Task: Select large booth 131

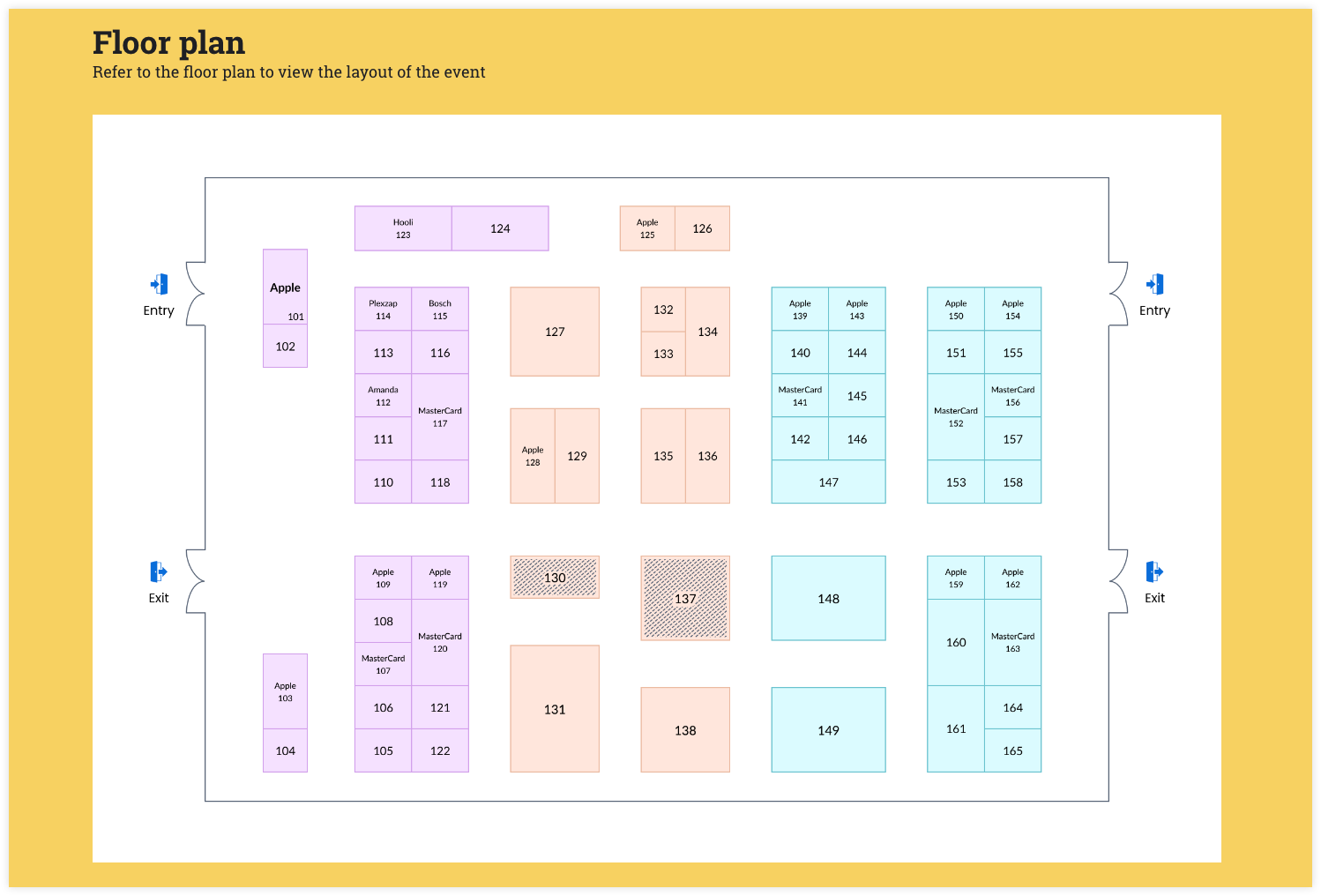Action: coord(555,709)
